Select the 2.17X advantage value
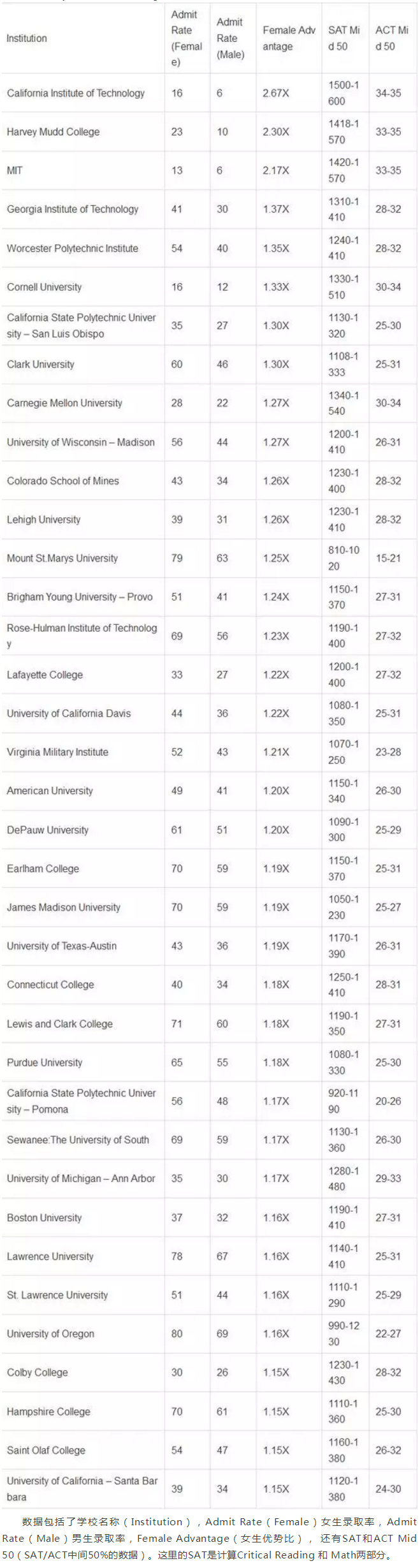 click(276, 170)
